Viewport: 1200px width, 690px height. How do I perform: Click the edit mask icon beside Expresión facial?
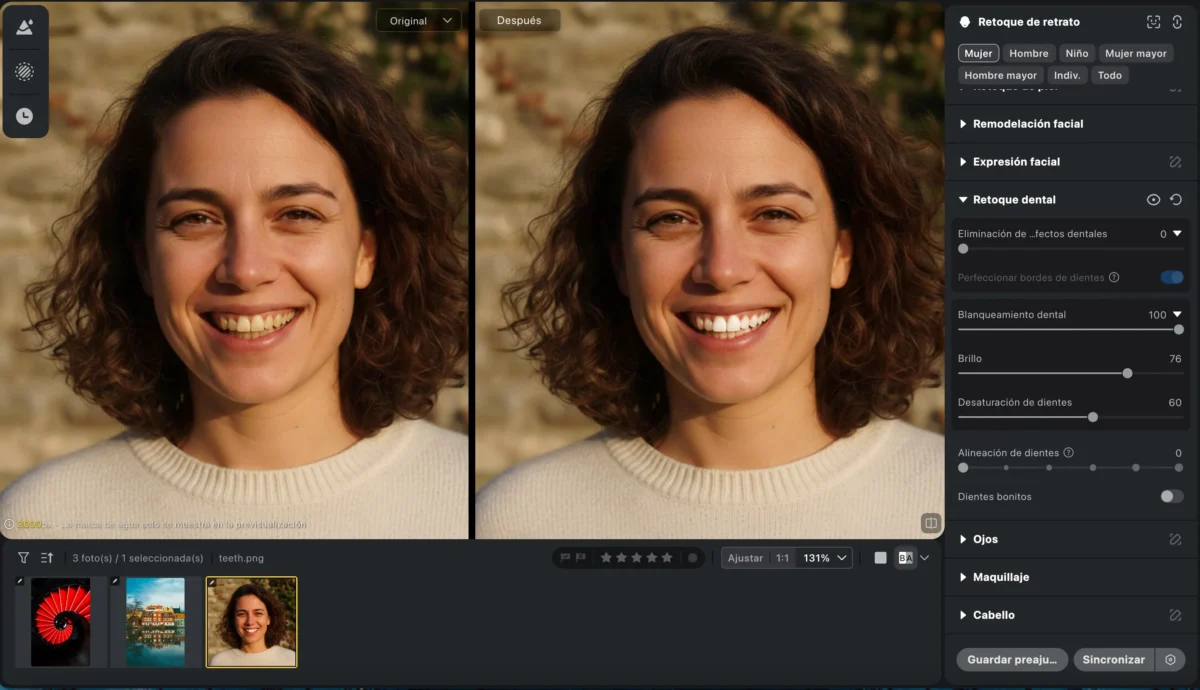1176,162
